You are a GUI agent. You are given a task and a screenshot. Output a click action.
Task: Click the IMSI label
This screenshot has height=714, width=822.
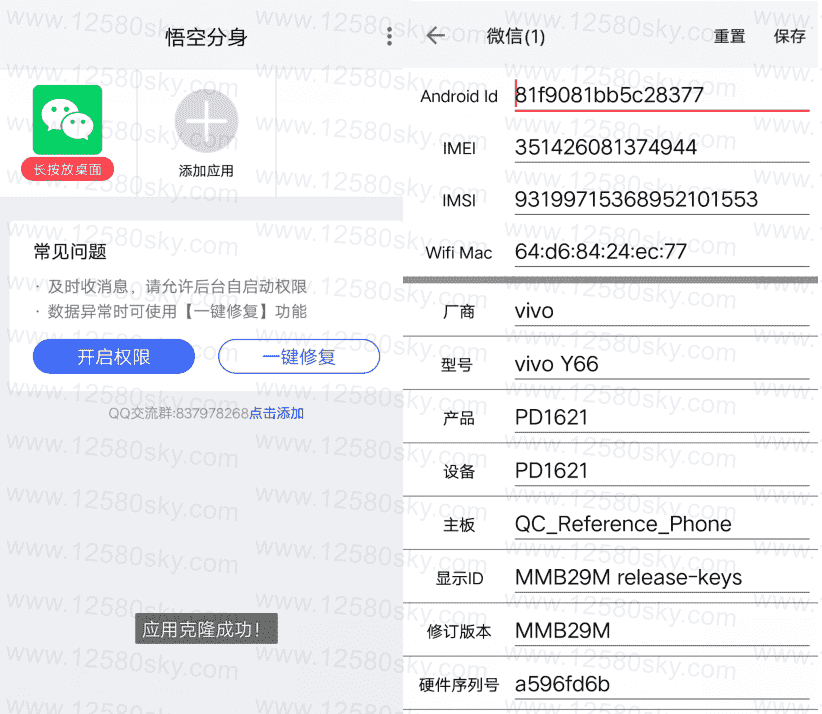tap(459, 200)
